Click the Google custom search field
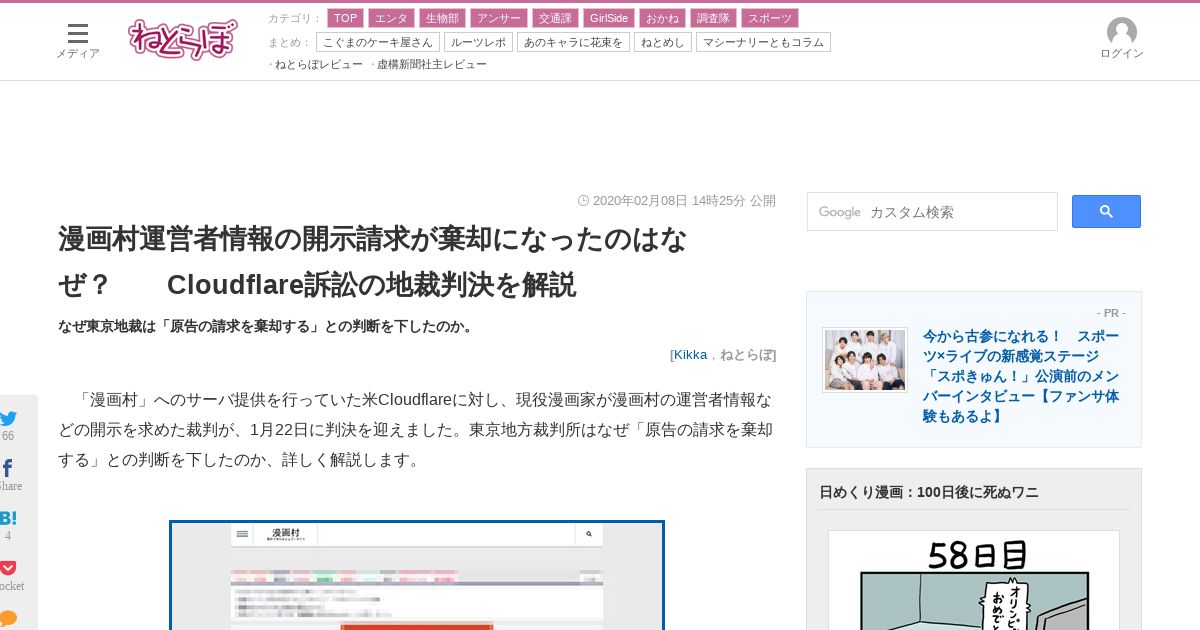1200x630 pixels. pos(932,212)
